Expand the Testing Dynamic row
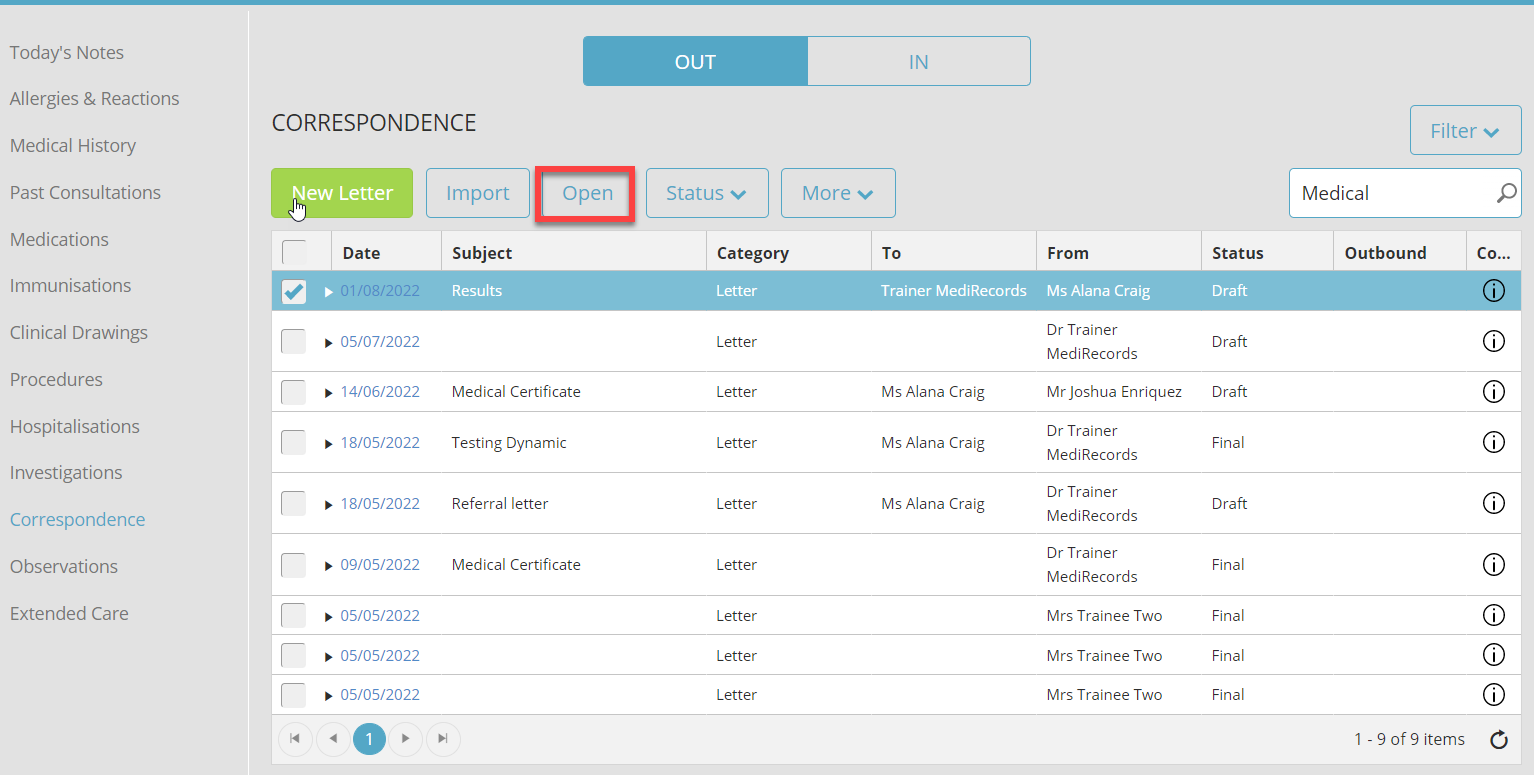The height and width of the screenshot is (775, 1534). pyautogui.click(x=329, y=443)
